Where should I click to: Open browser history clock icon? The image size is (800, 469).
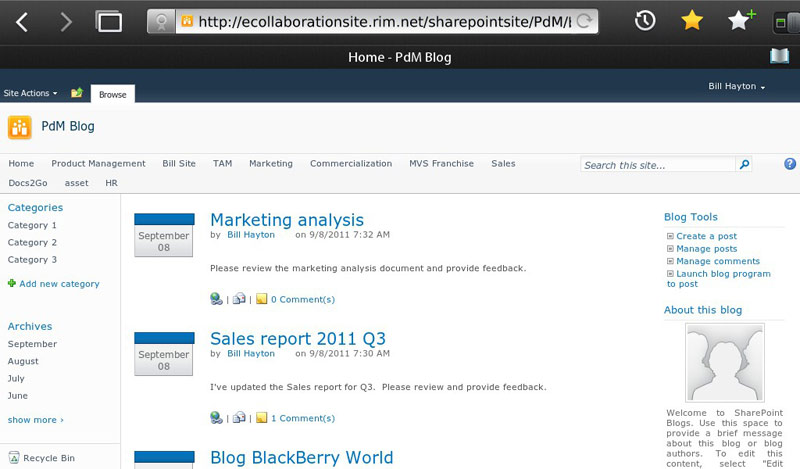click(645, 21)
